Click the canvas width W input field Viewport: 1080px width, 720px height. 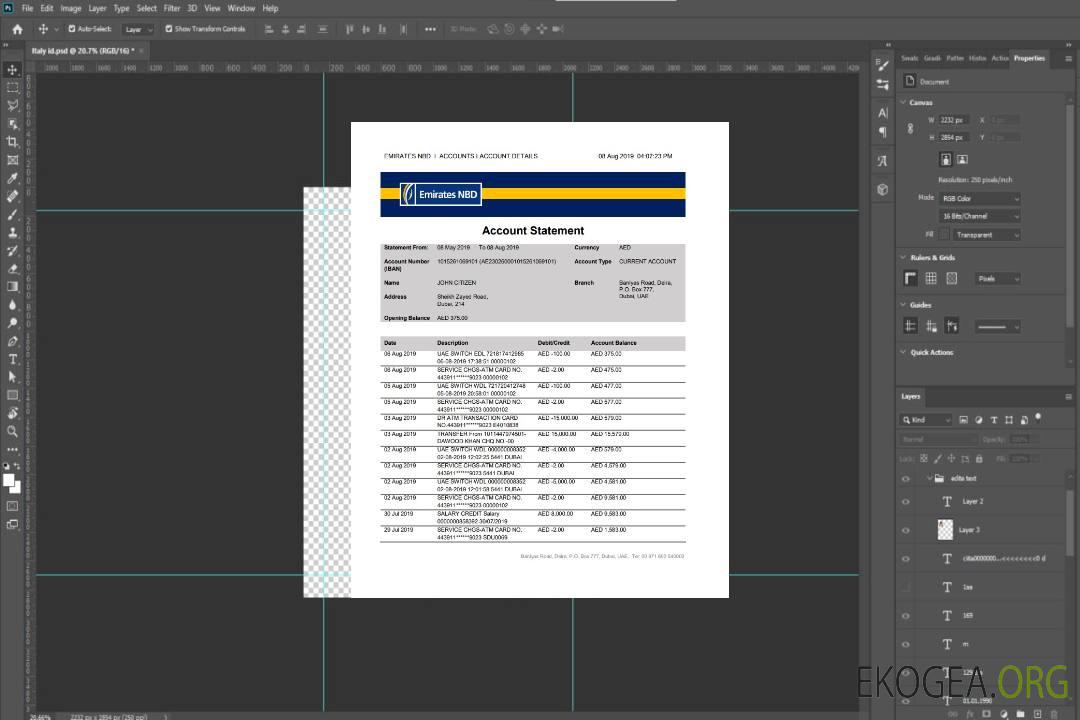[x=954, y=120]
